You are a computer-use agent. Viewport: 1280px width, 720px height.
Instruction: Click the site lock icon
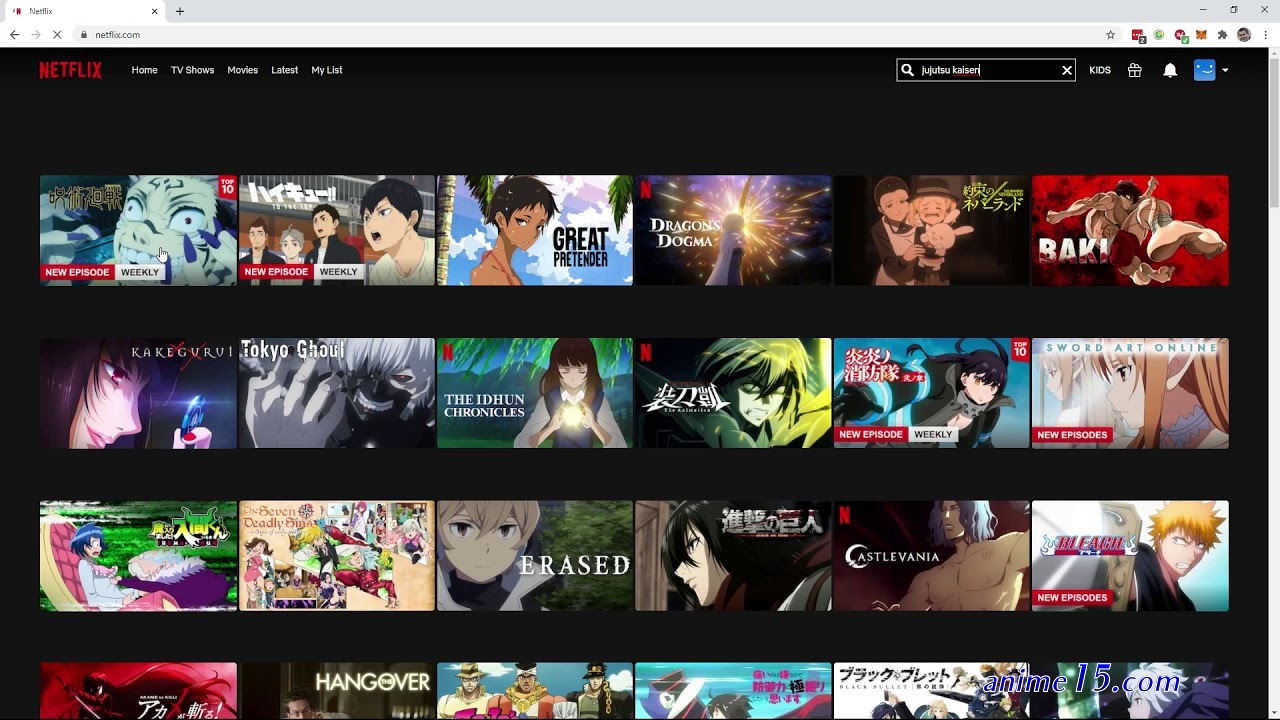point(85,34)
